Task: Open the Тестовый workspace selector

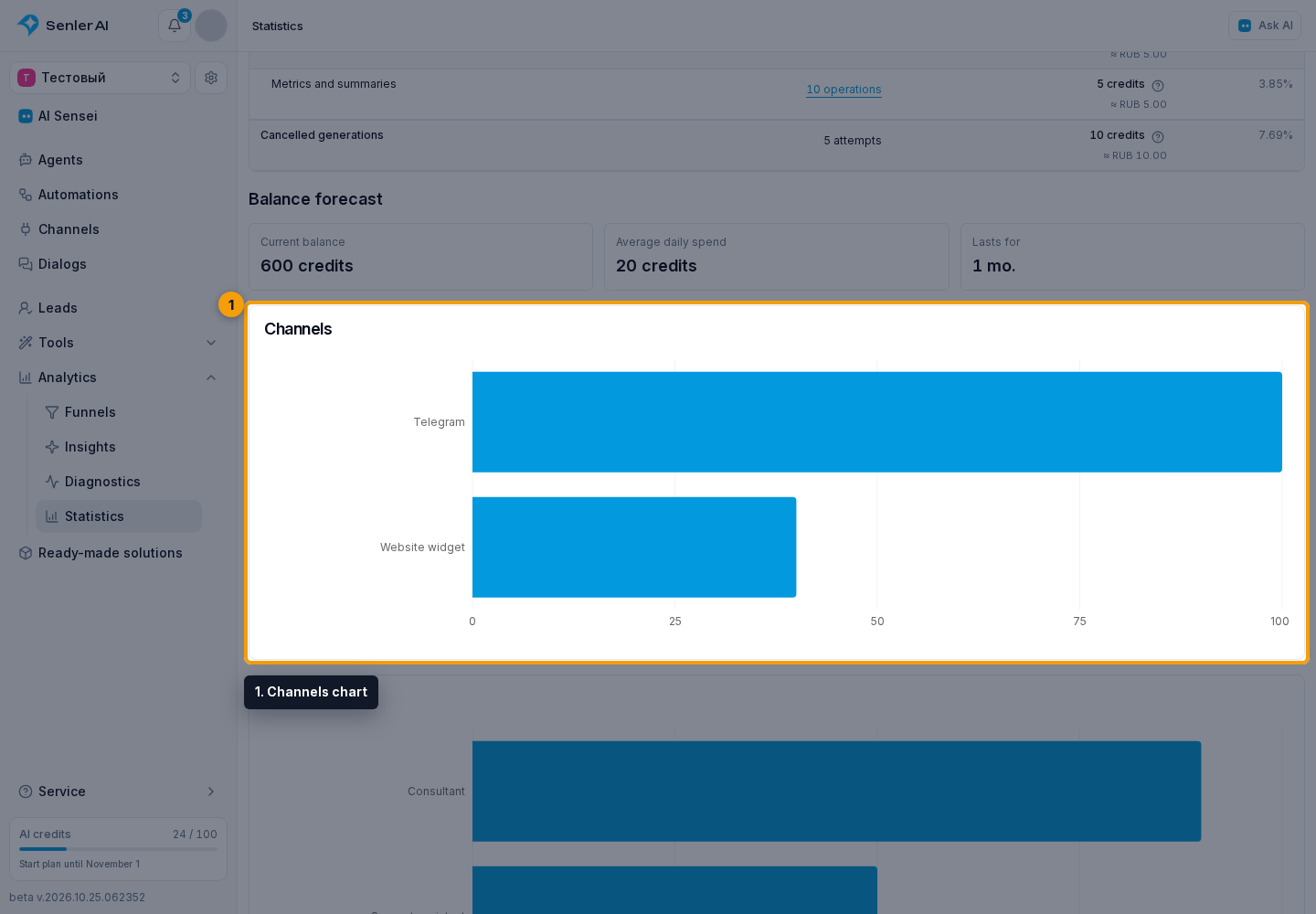Action: coord(100,78)
